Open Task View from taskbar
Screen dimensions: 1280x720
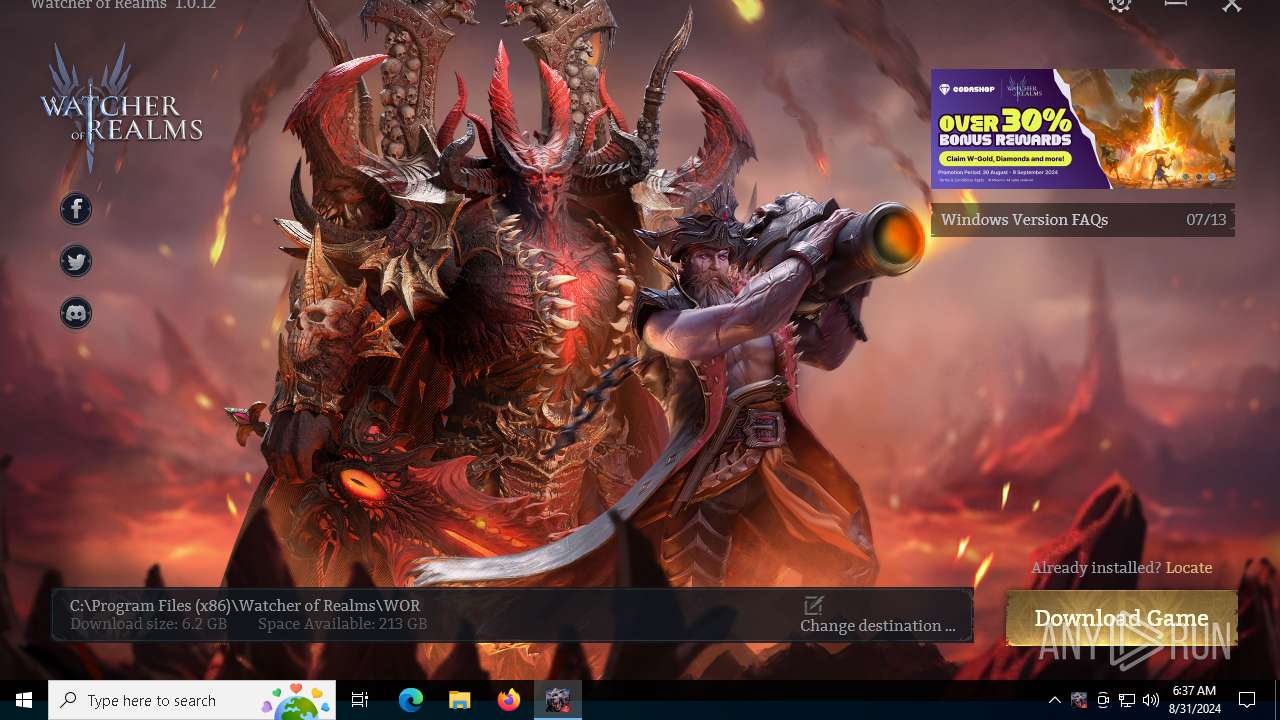(x=360, y=700)
